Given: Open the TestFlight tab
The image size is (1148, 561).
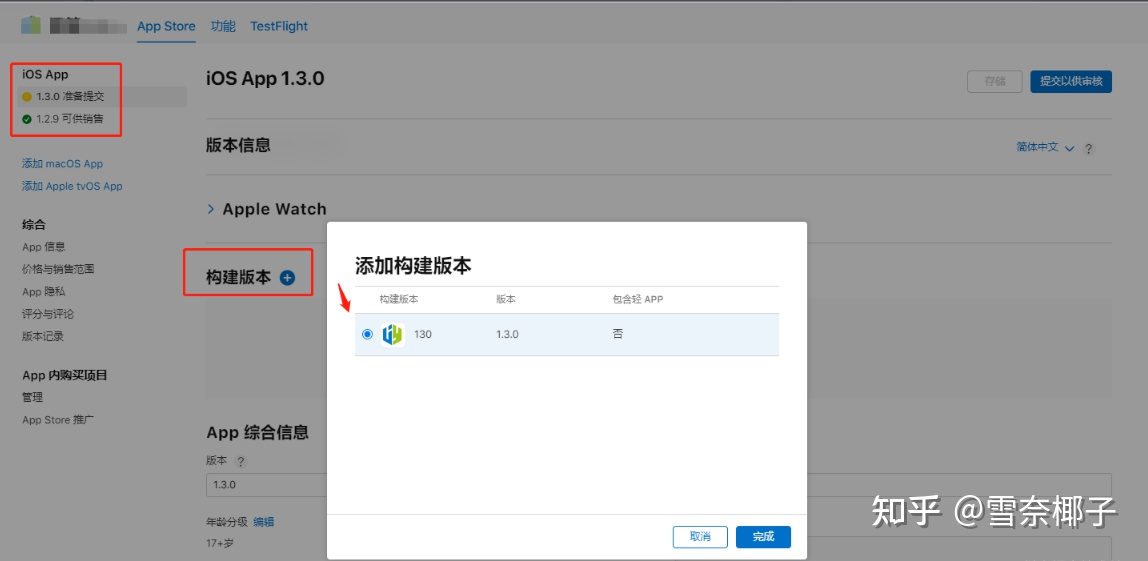Looking at the screenshot, I should tap(279, 26).
